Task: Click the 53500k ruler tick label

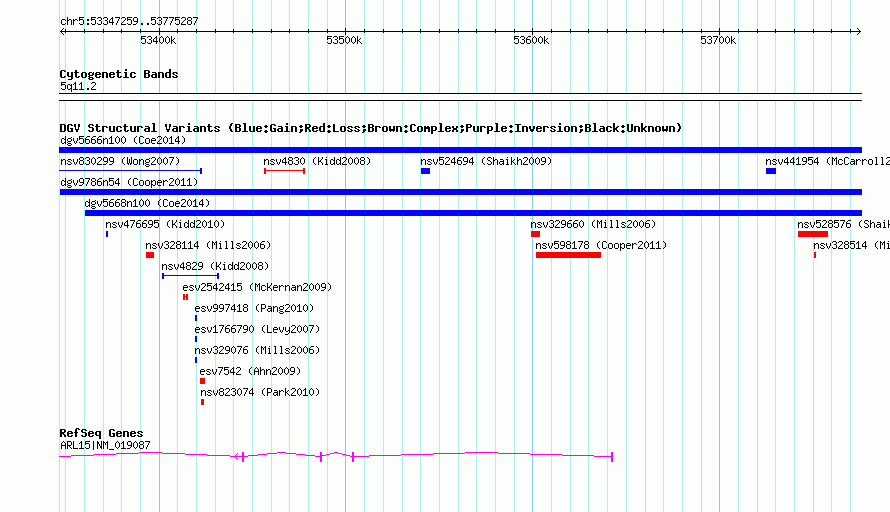Action: click(344, 40)
